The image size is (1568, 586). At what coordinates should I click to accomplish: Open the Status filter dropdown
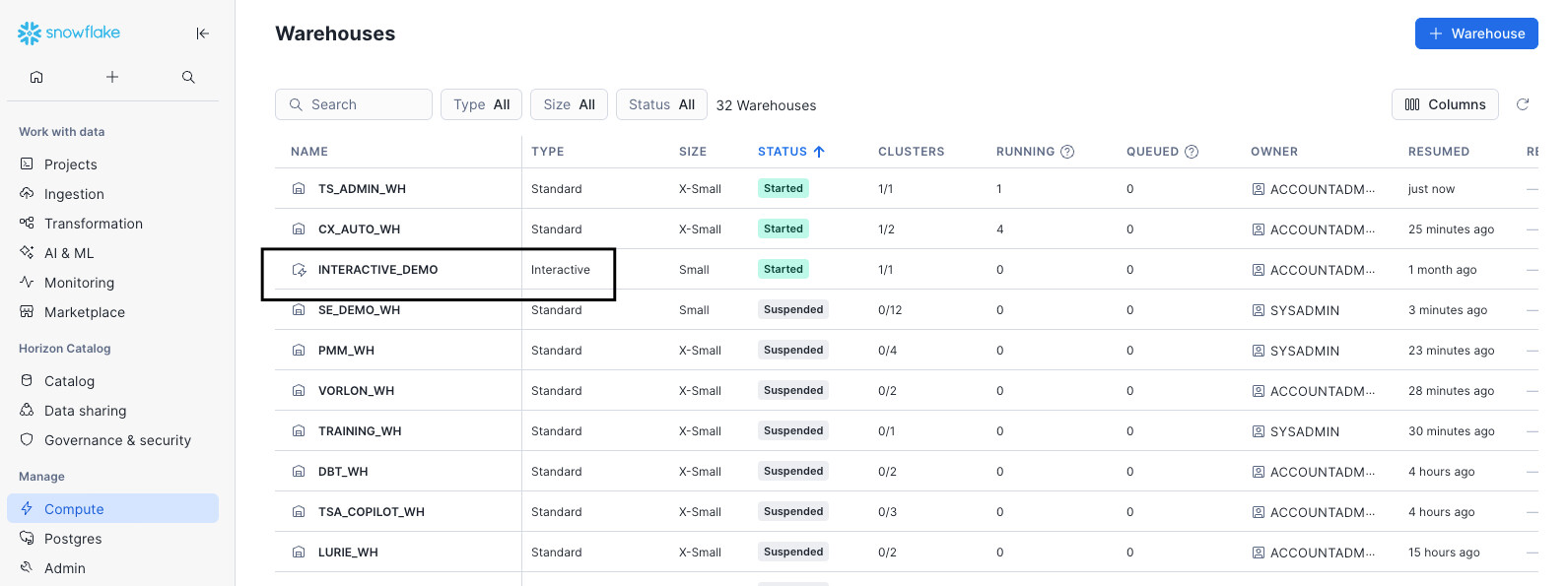(661, 104)
